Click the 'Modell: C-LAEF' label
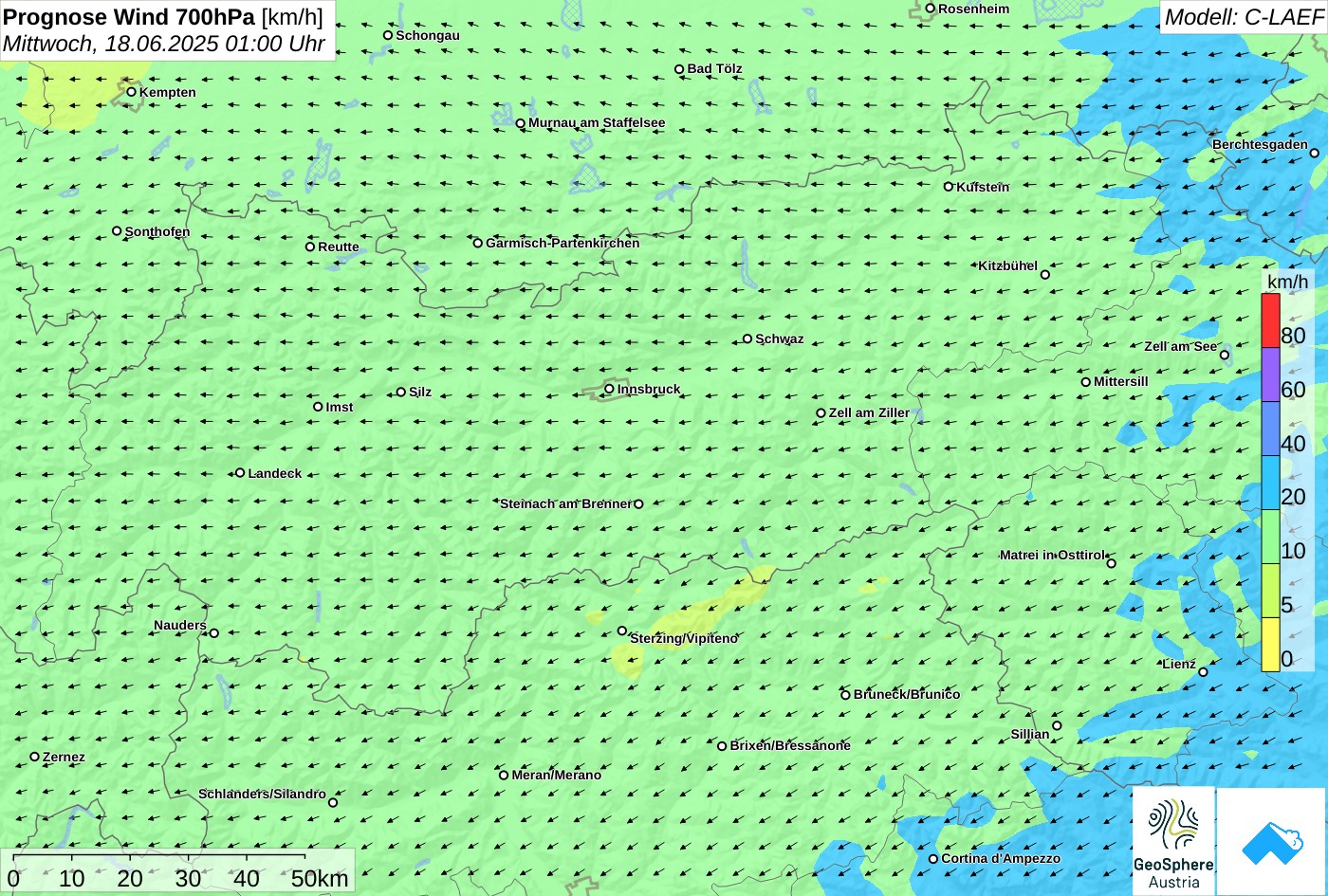The image size is (1328, 896). click(1243, 16)
